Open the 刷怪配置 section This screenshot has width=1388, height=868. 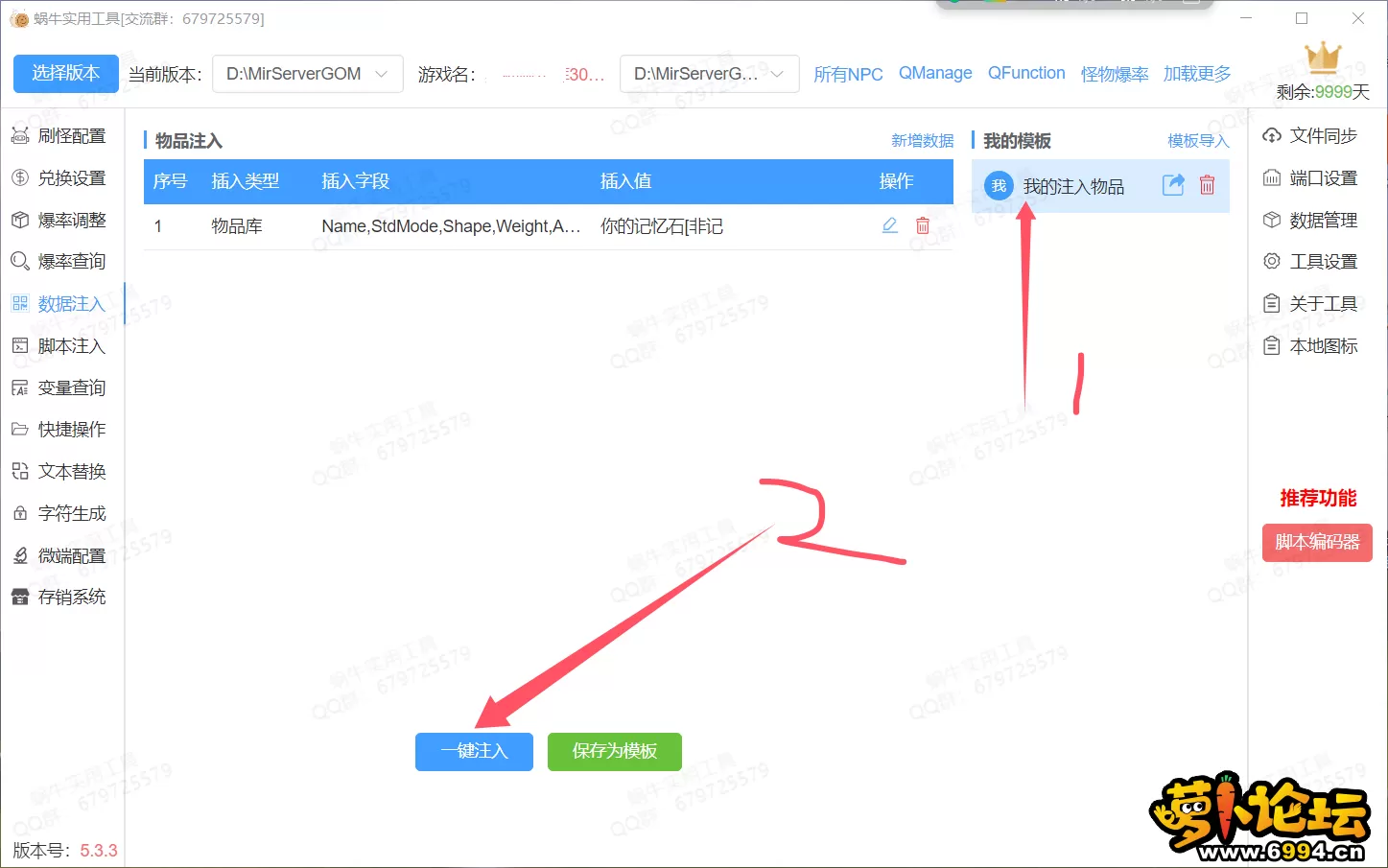(x=59, y=136)
